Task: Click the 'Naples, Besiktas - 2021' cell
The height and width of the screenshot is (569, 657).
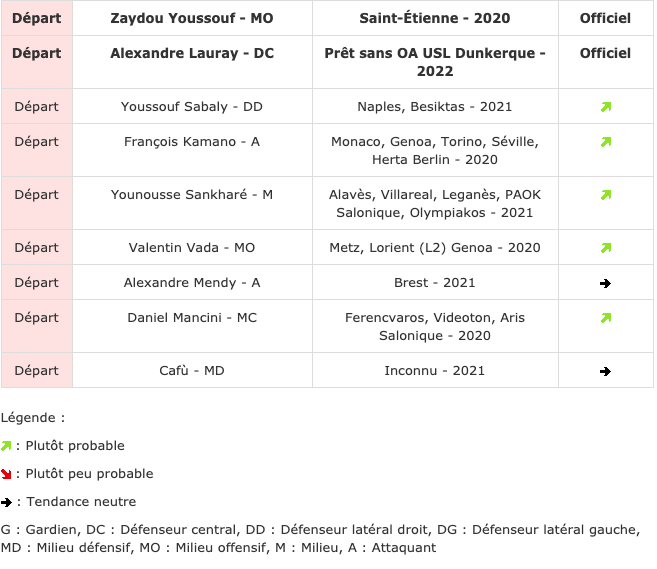Action: (435, 106)
